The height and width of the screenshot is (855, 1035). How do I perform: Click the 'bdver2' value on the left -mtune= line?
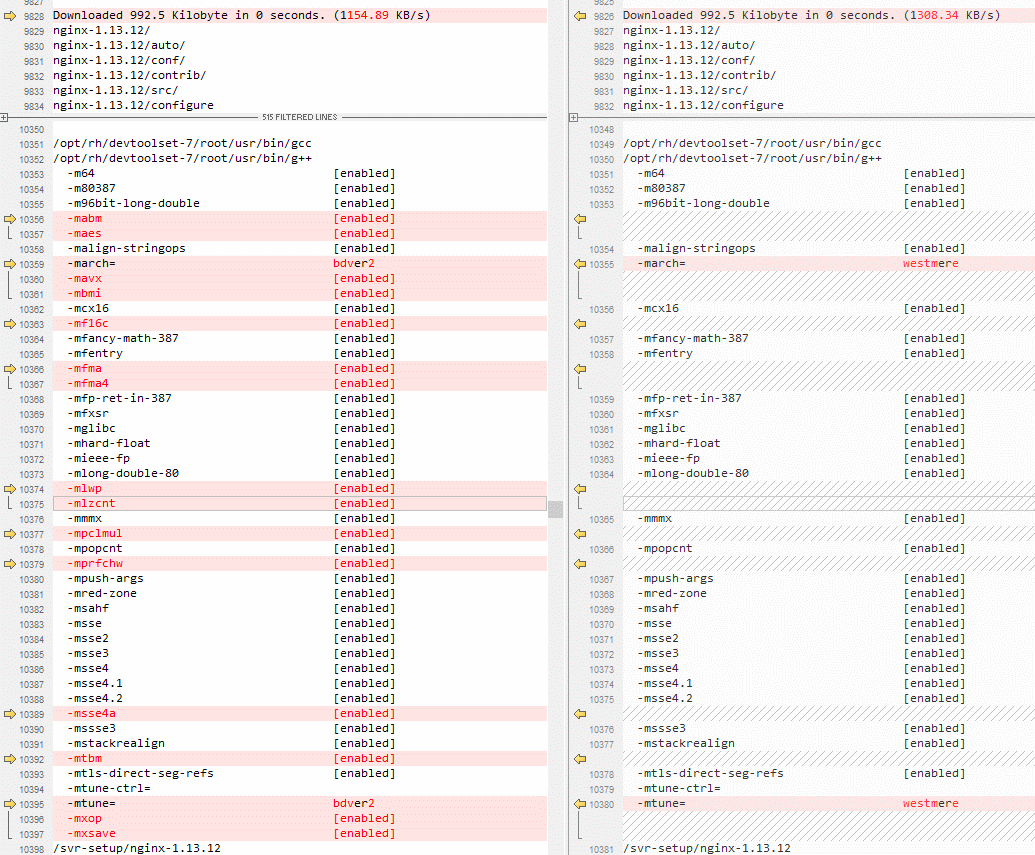(x=354, y=804)
